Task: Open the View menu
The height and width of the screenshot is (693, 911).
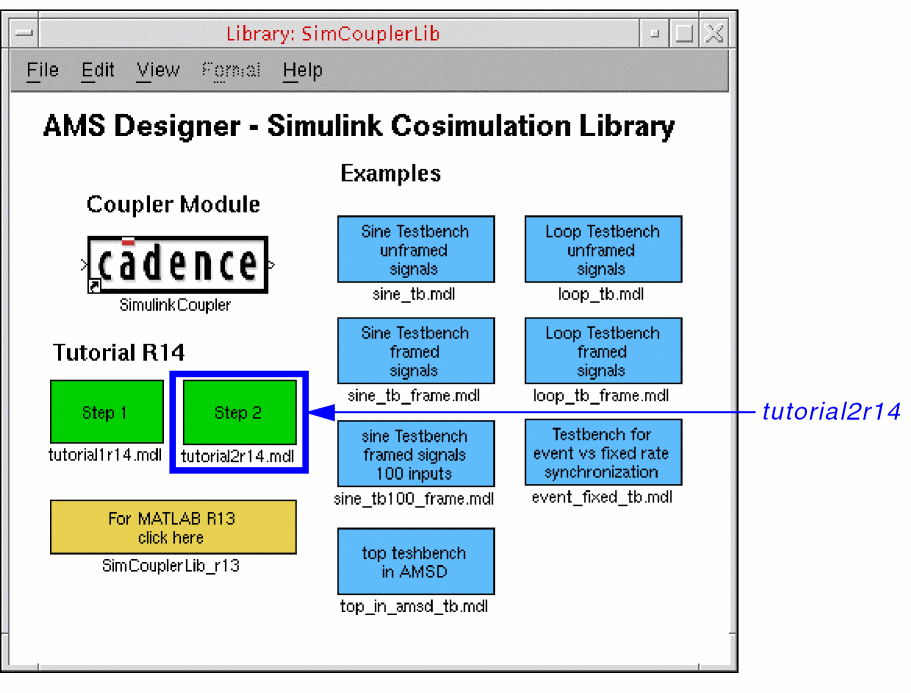Action: coord(158,70)
